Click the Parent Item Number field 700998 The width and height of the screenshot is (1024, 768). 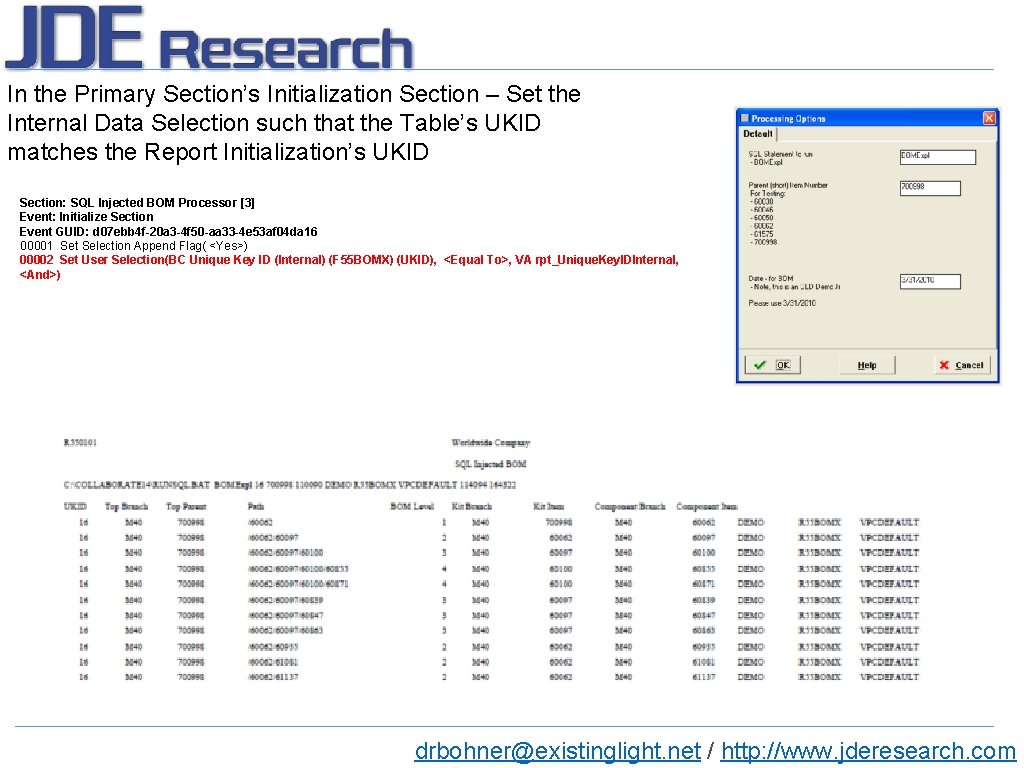coord(930,188)
